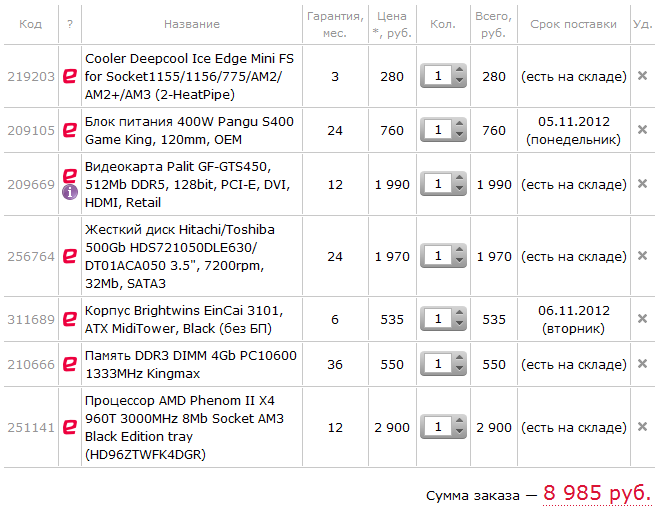The image size is (666, 511).
Task: Click the red e icon for Kingmax memory
Action: pos(70,365)
